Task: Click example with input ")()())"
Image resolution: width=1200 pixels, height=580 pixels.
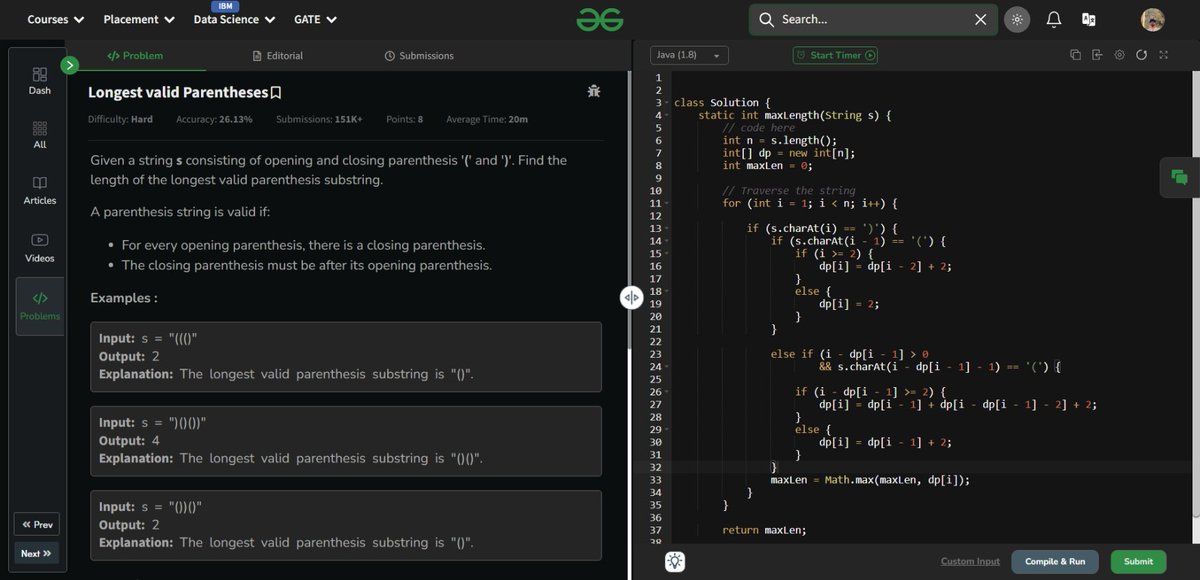Action: (x=346, y=441)
